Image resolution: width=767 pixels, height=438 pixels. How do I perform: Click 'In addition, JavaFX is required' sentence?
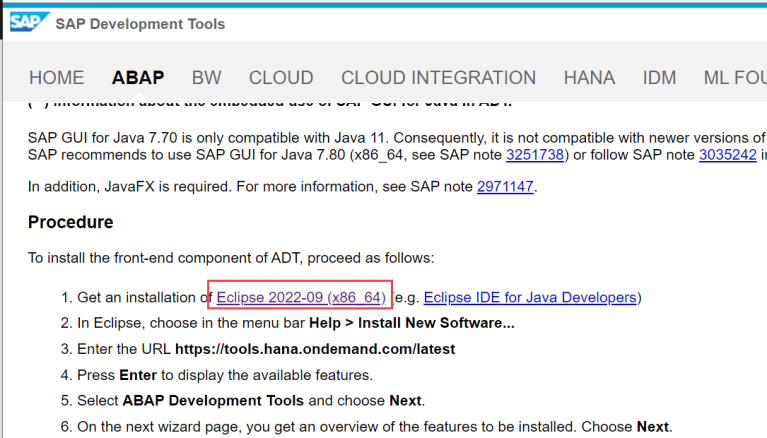point(283,186)
